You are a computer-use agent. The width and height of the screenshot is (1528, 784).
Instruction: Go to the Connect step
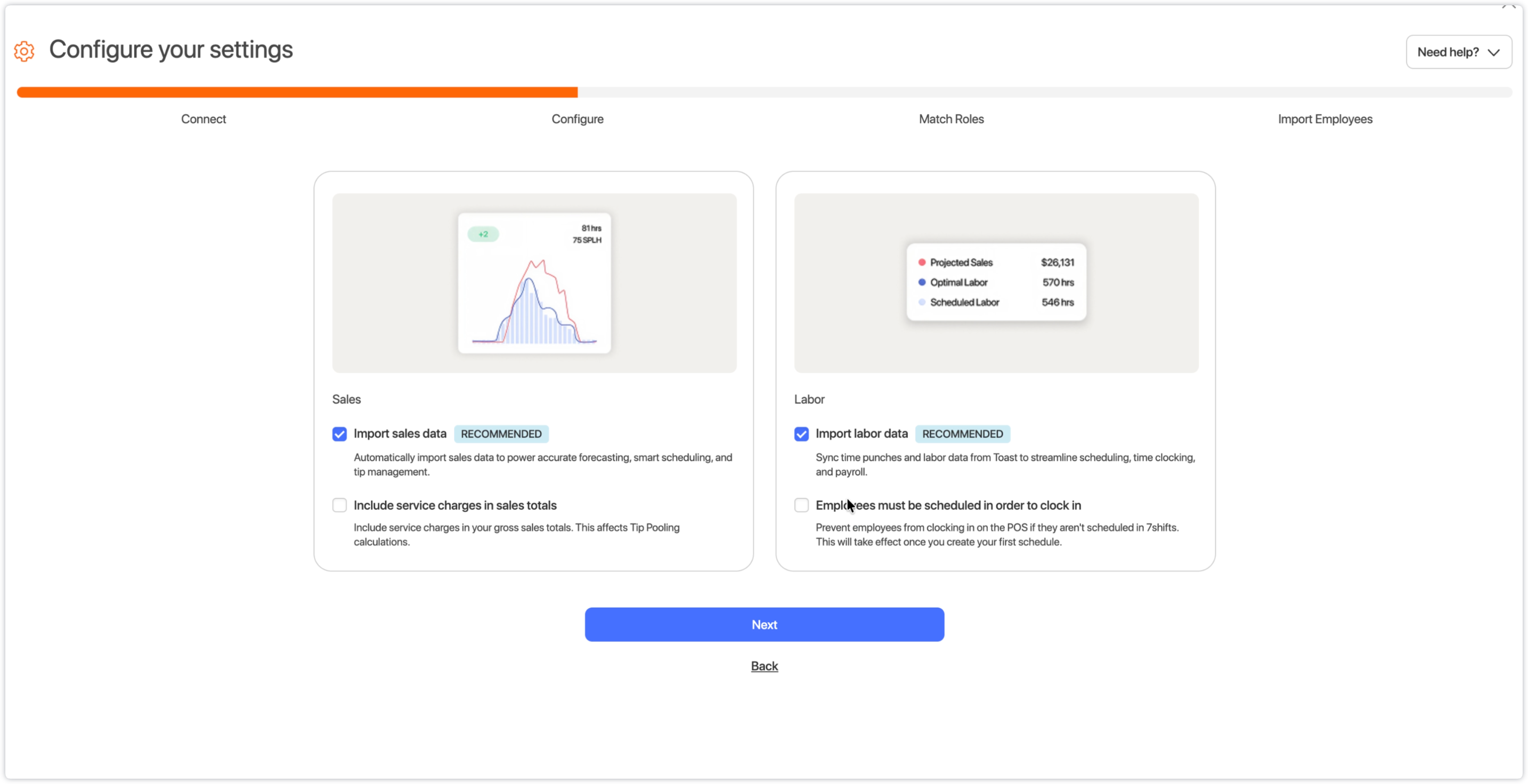tap(204, 119)
